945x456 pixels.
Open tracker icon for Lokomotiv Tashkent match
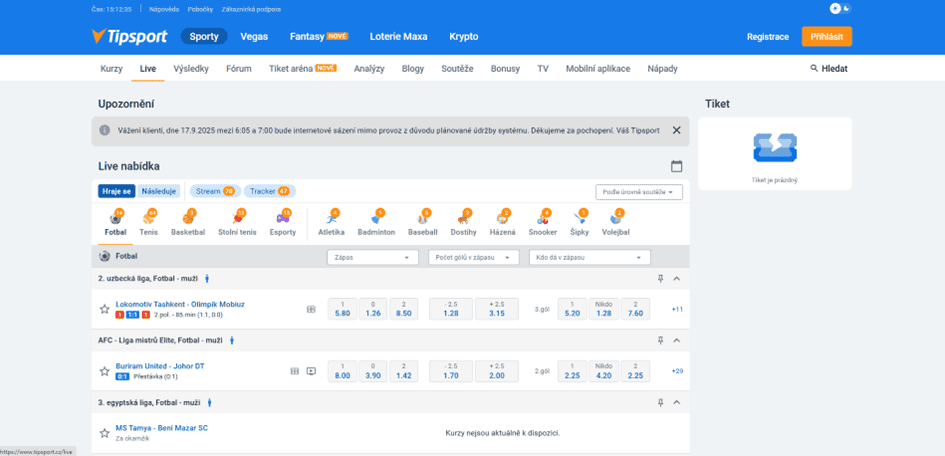311,309
